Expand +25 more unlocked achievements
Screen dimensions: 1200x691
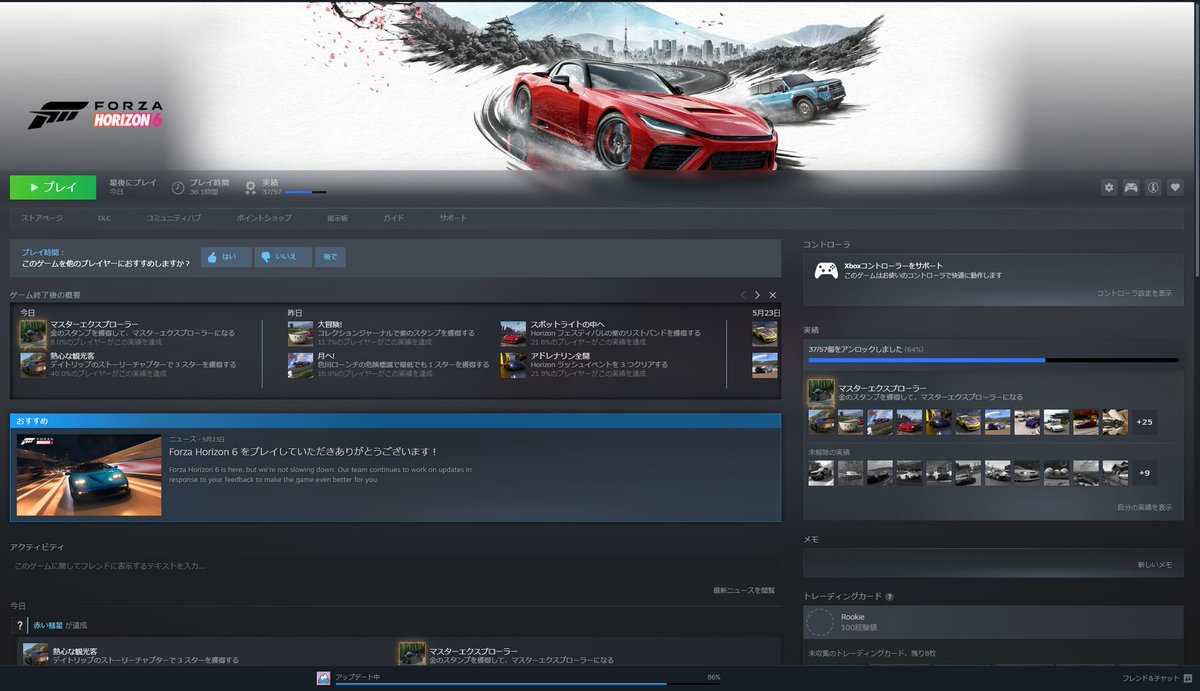1144,422
